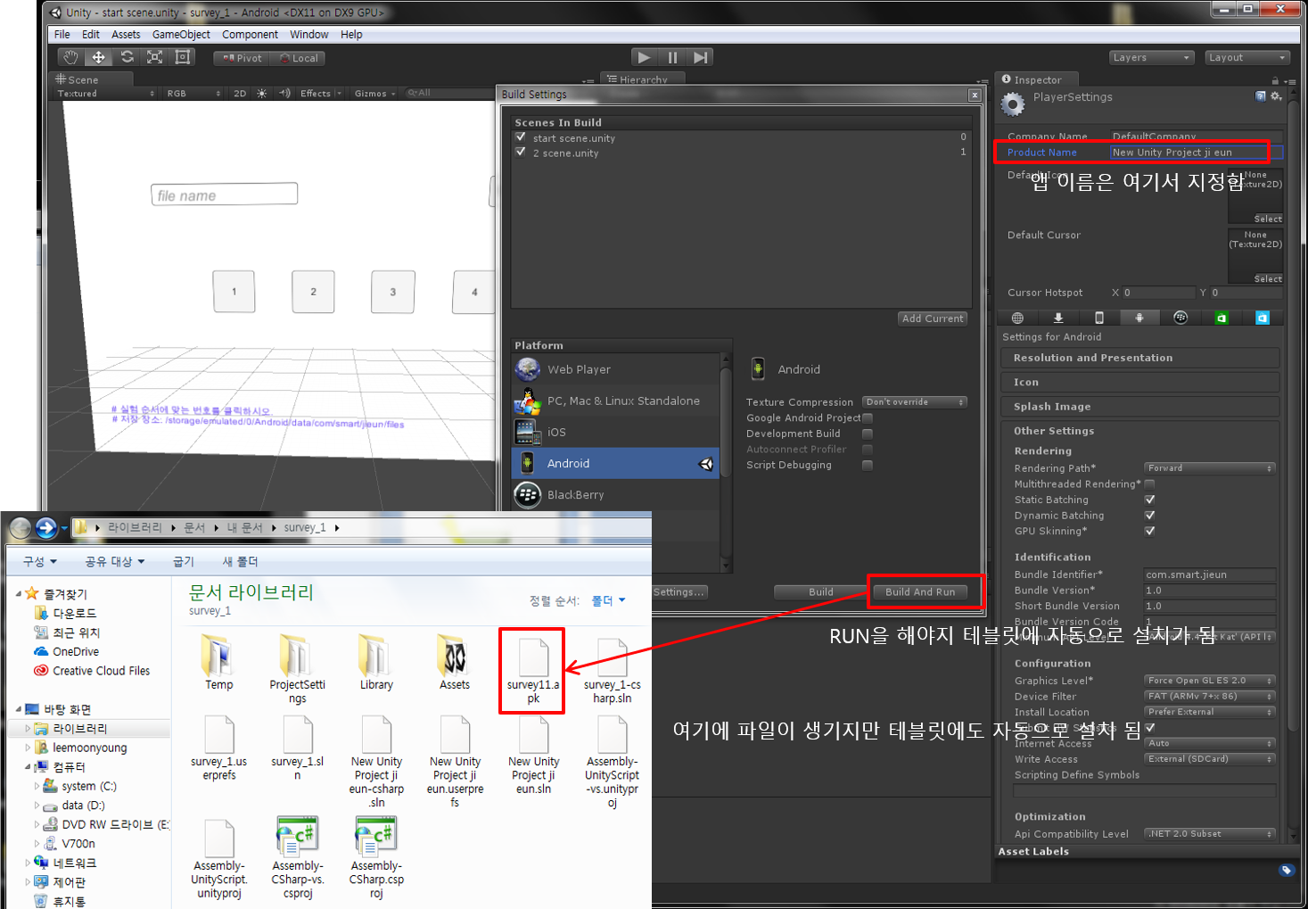Open the Window menu

click(308, 34)
